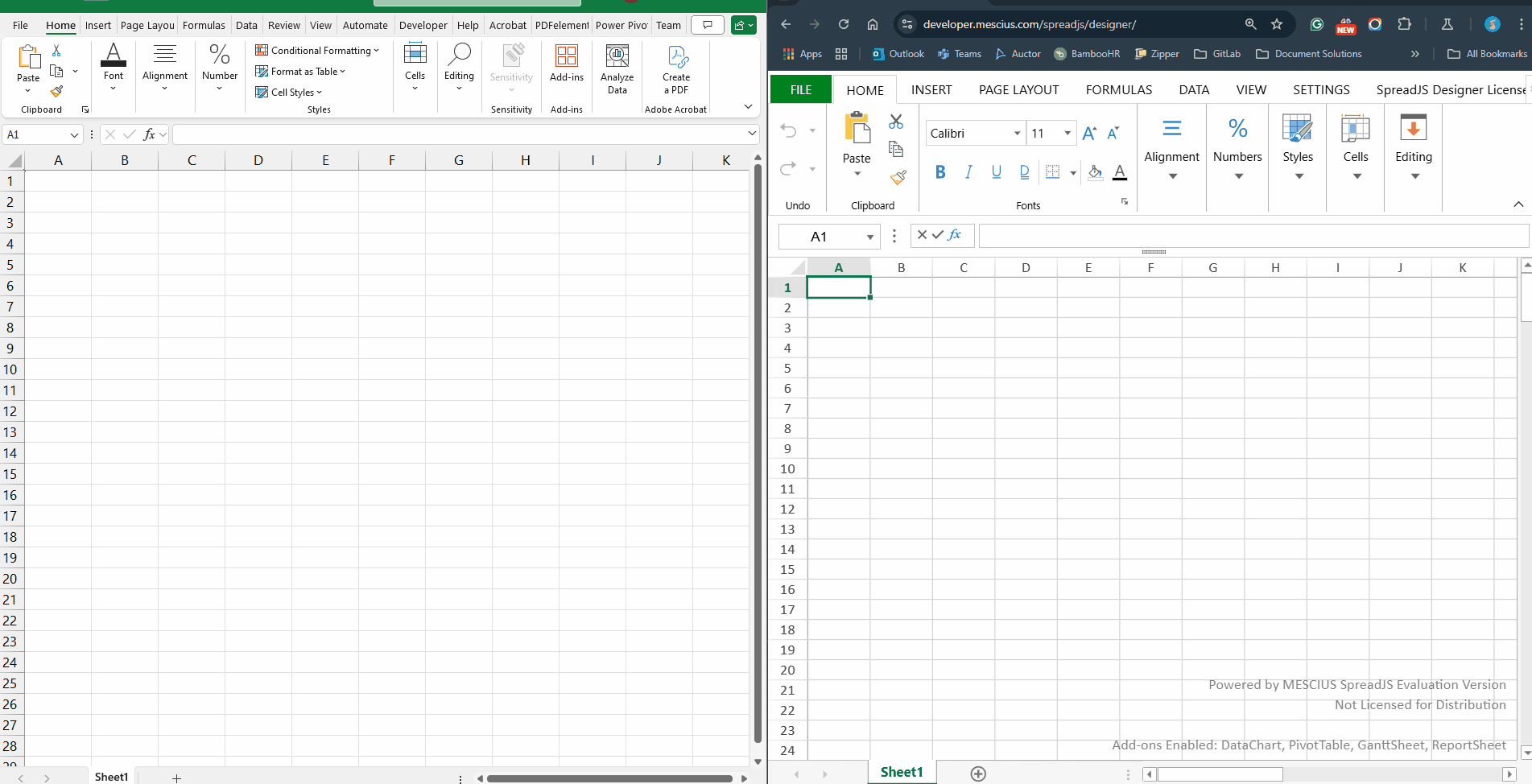Click the browser address bar URL
Screen dimensions: 1532x784
[x=1029, y=24]
